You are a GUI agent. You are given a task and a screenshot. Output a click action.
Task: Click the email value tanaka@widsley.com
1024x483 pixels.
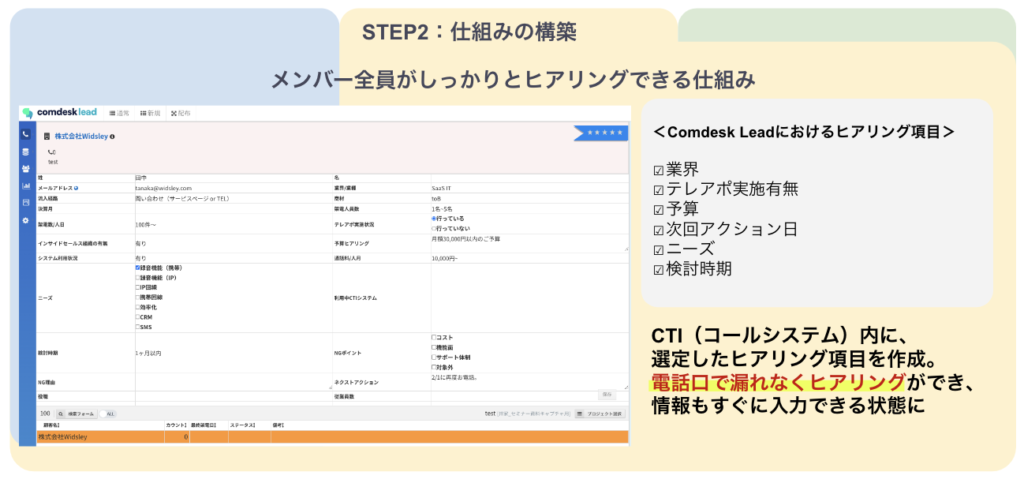pos(163,188)
